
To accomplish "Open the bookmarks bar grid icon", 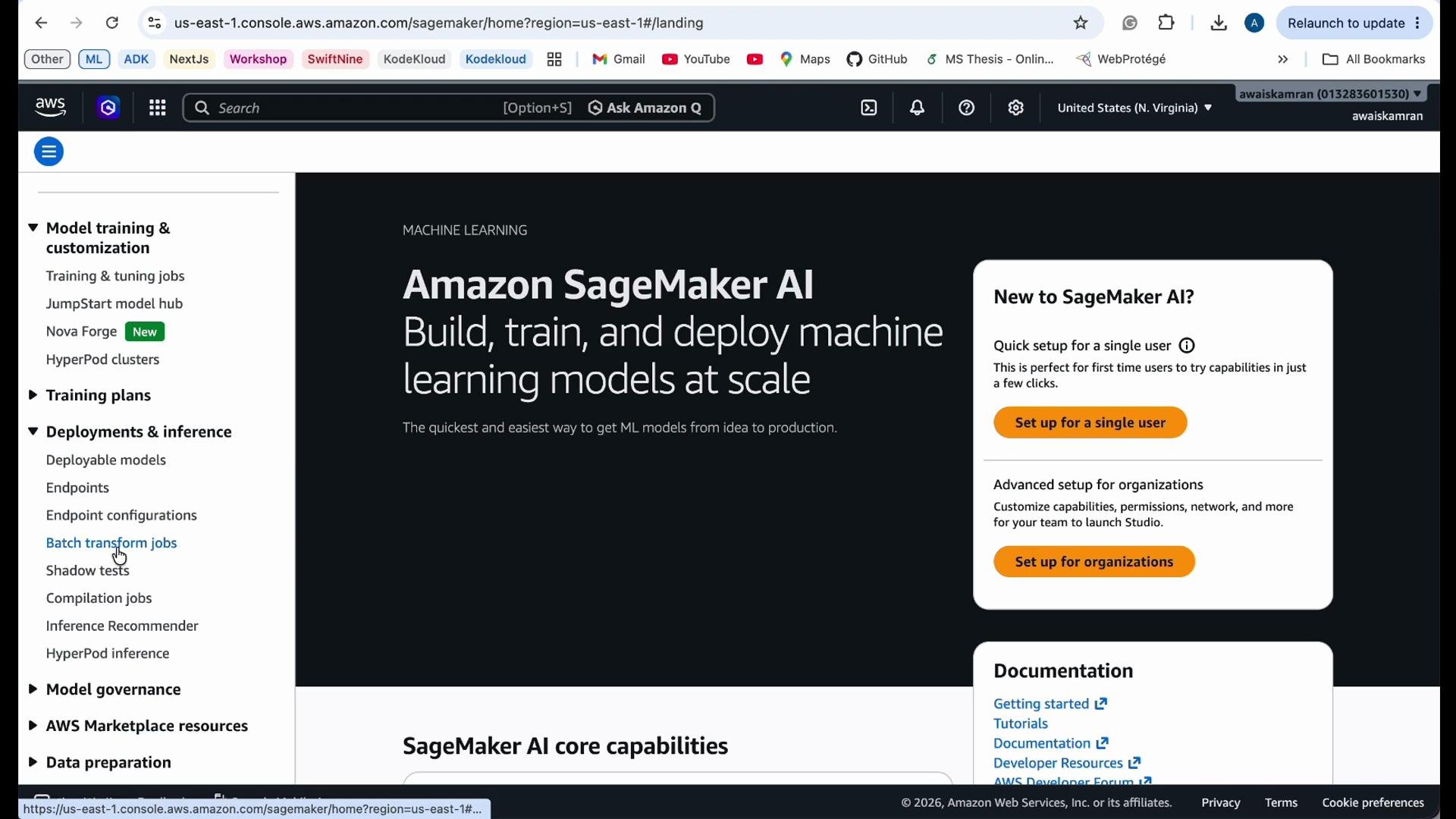I will tap(555, 60).
